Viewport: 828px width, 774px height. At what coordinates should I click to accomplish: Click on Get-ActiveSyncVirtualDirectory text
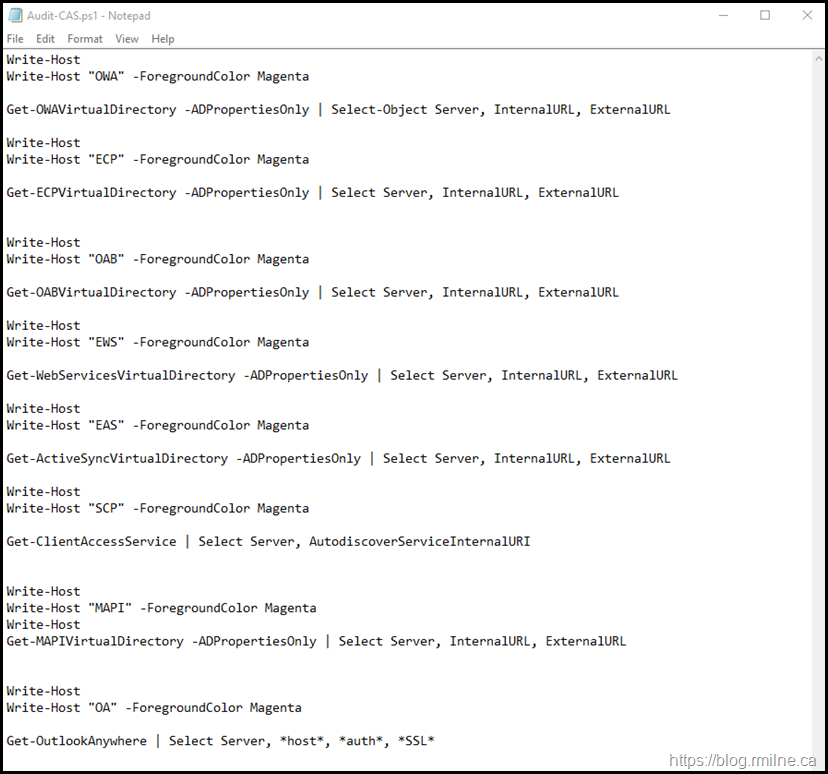(x=116, y=458)
